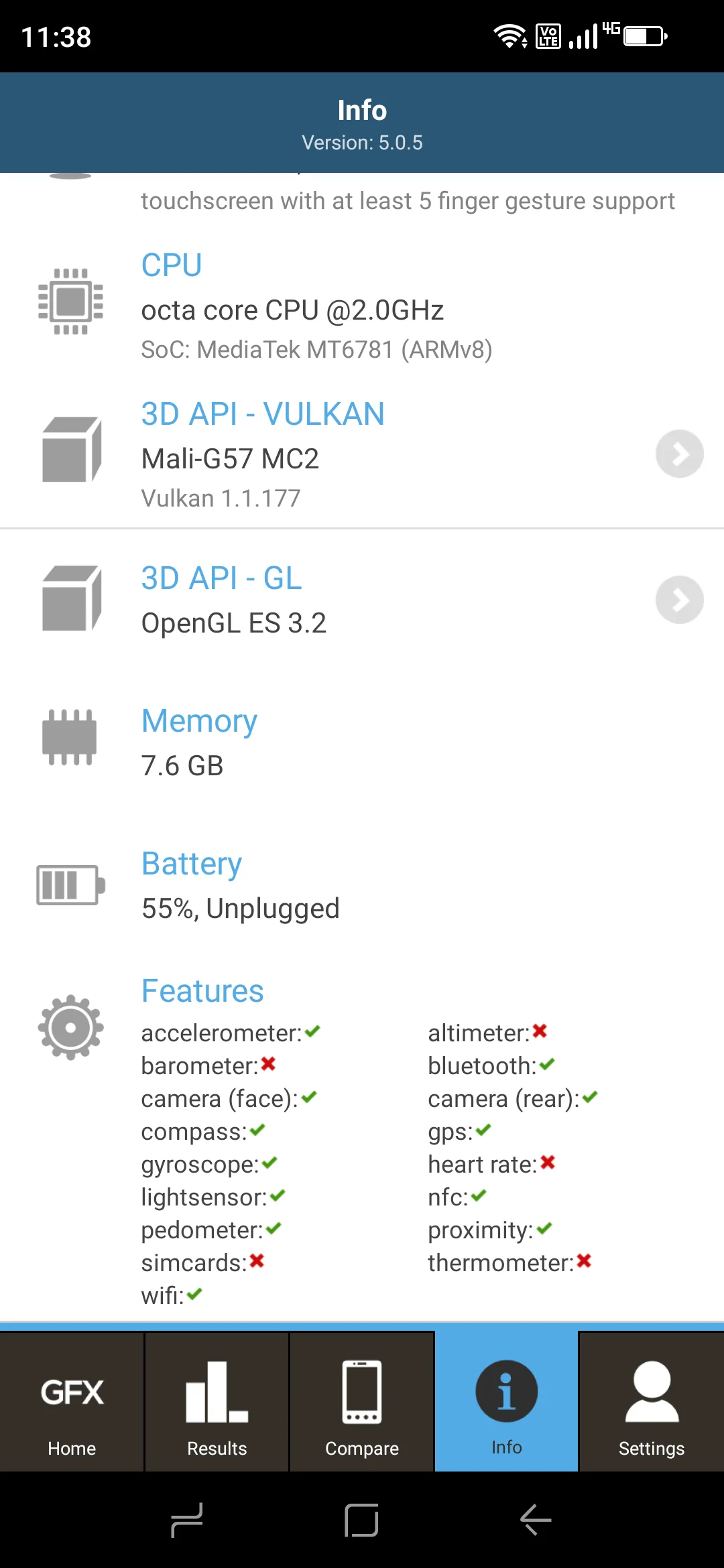Viewport: 724px width, 1568px height.
Task: Open the Results tab
Action: (x=217, y=1402)
